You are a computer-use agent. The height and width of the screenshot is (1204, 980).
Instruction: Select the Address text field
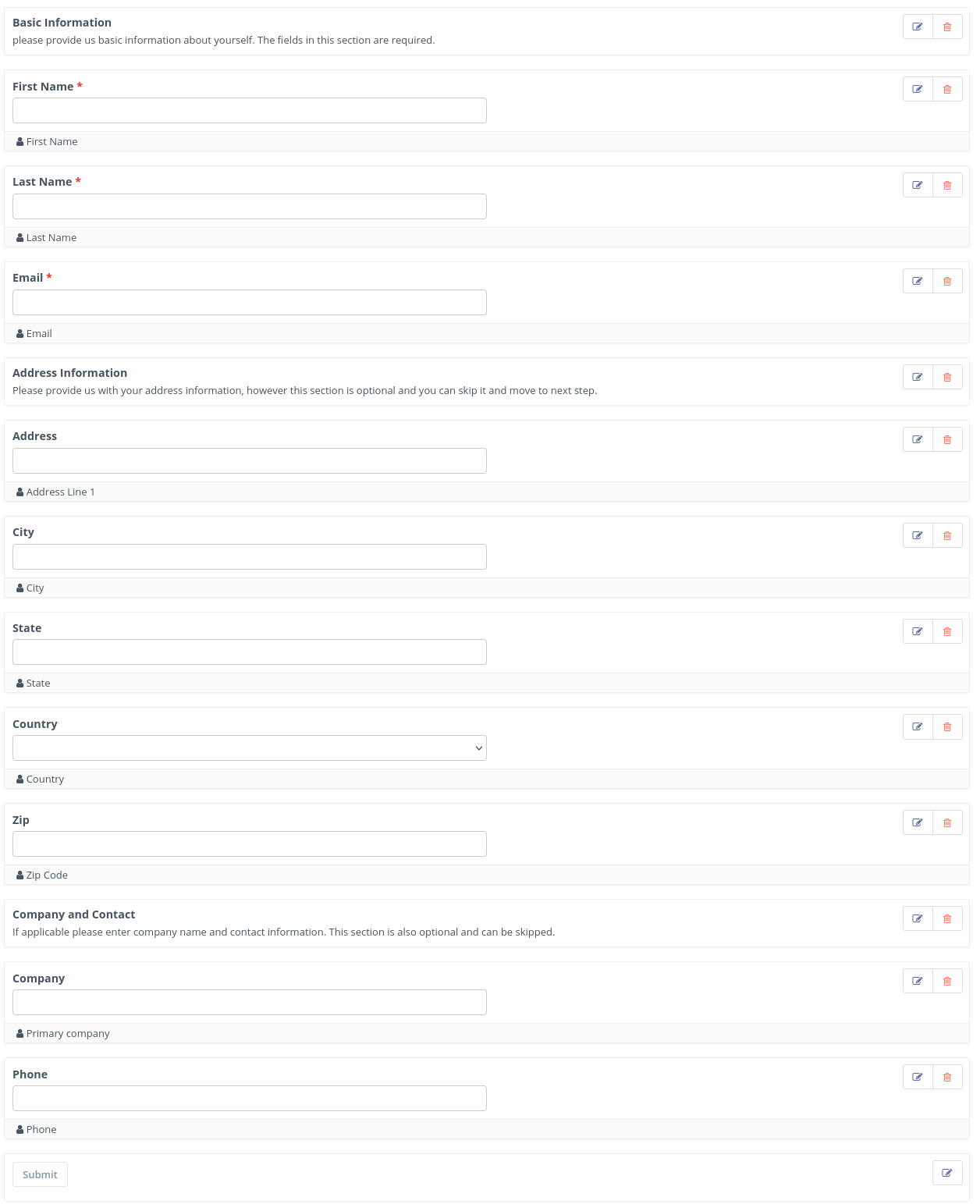250,461
